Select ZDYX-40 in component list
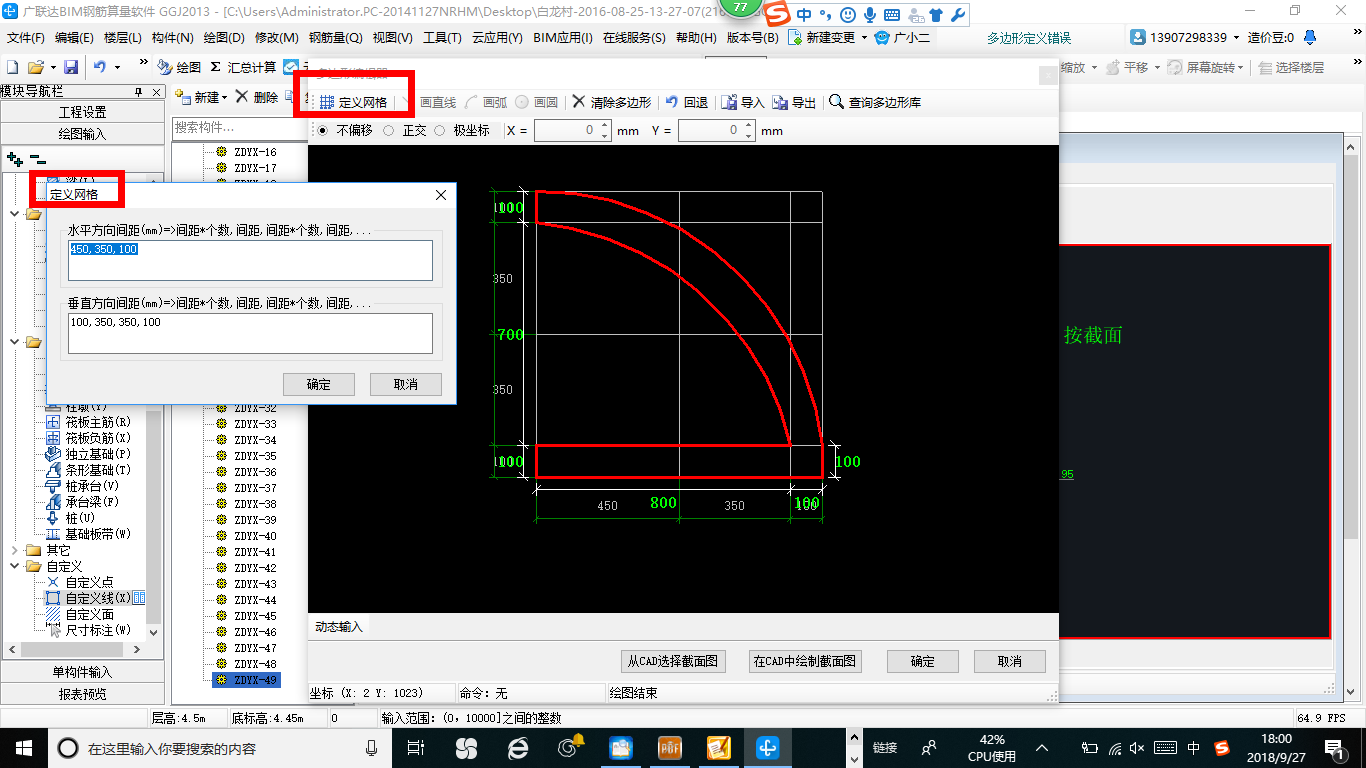Viewport: 1366px width, 768px height. [x=255, y=536]
